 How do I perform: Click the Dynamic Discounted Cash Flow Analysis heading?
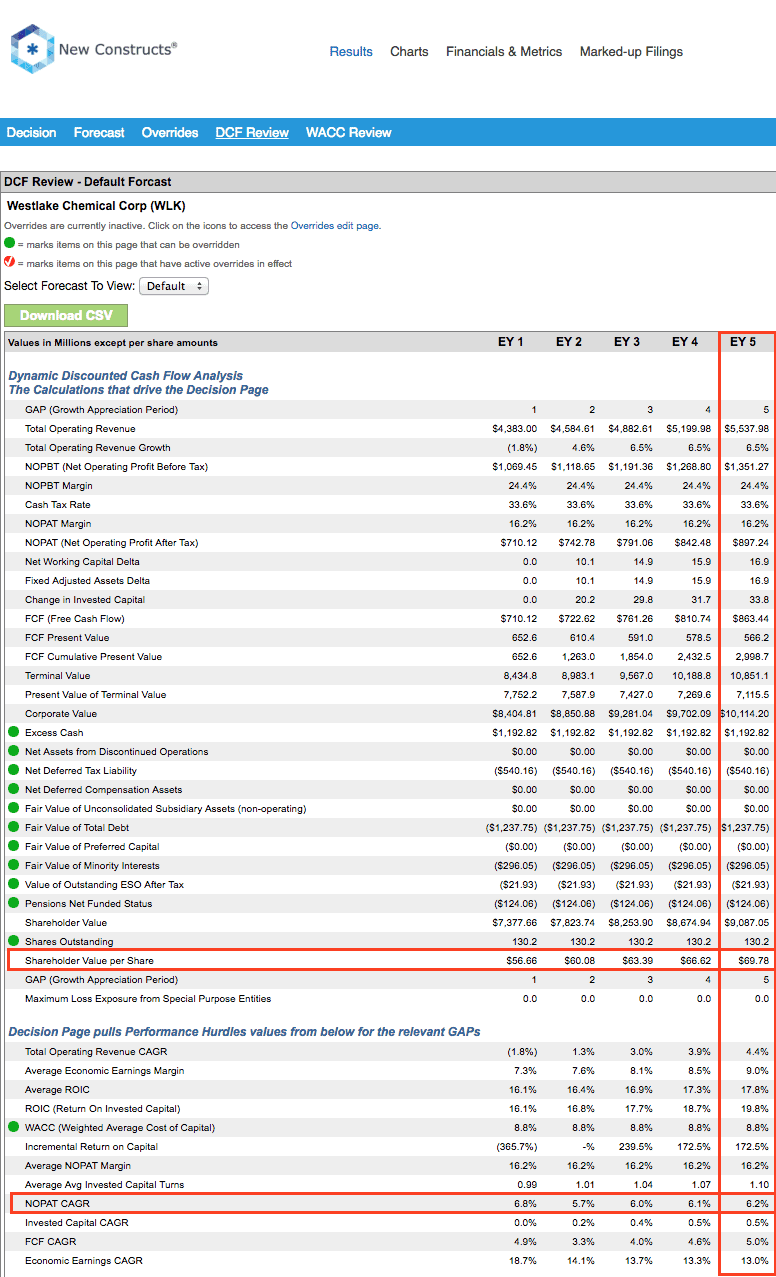click(126, 376)
